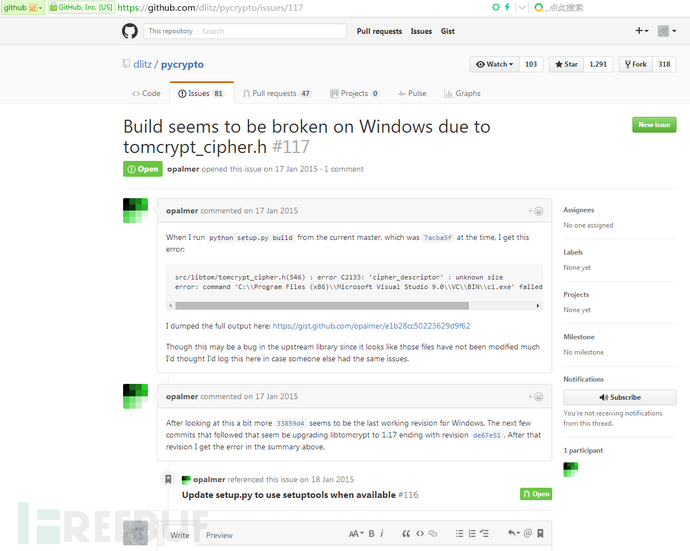Open the pycrypto repository link

tap(182, 64)
